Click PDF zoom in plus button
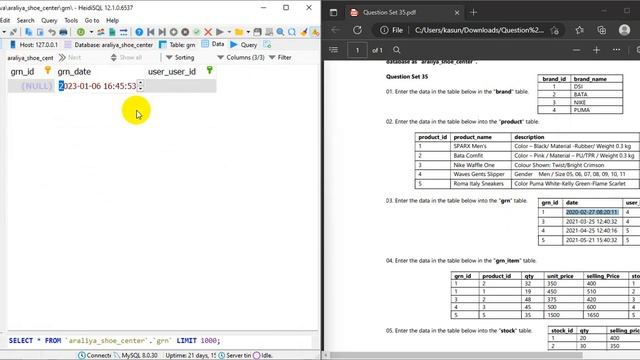The width and height of the screenshot is (640, 360). pyautogui.click(x=596, y=50)
